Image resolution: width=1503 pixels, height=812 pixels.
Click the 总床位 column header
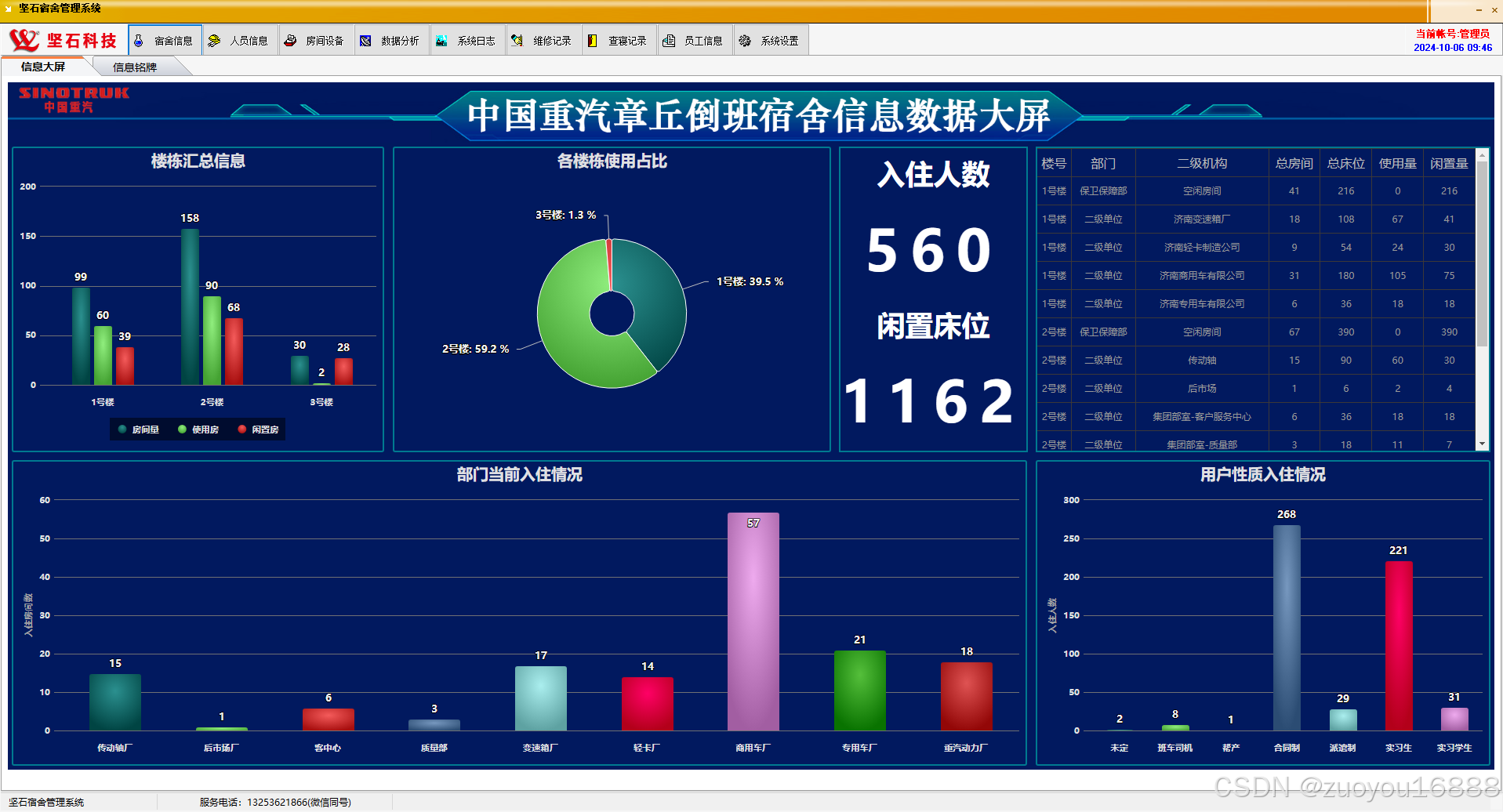(x=1346, y=163)
